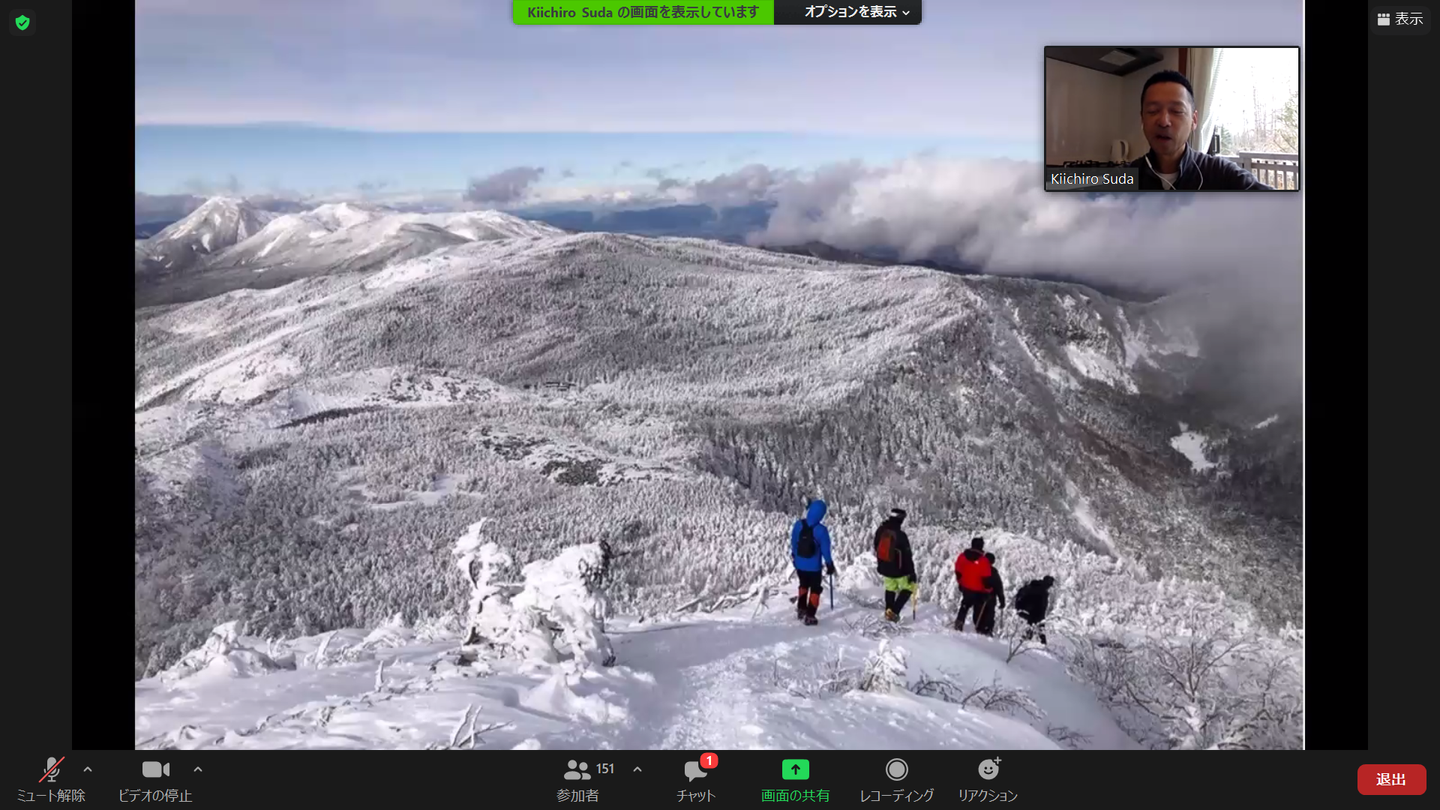Viewport: 1440px width, 810px height.
Task: Unmute microphone with ミュート解除 icon
Action: [x=51, y=780]
